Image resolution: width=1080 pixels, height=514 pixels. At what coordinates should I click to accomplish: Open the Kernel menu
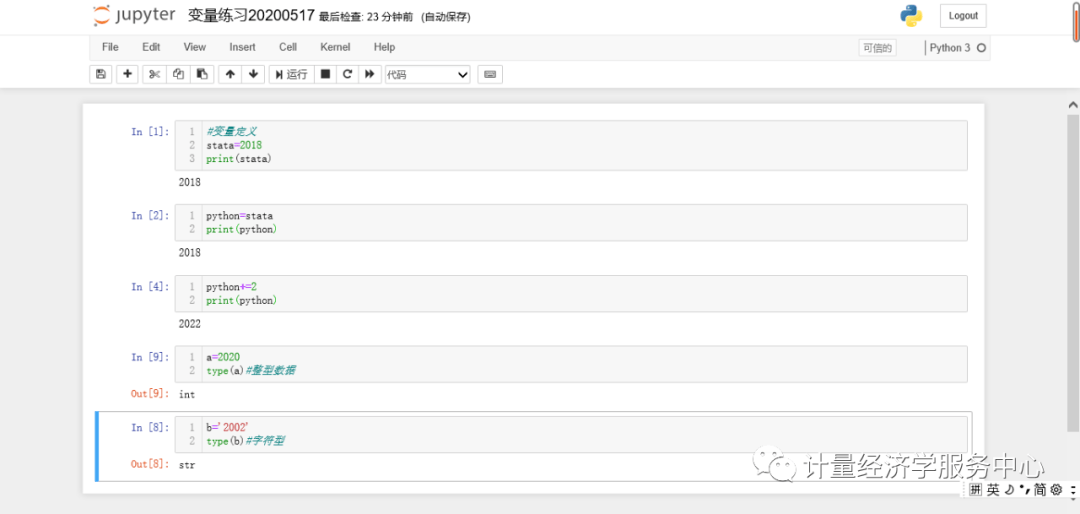pos(335,47)
